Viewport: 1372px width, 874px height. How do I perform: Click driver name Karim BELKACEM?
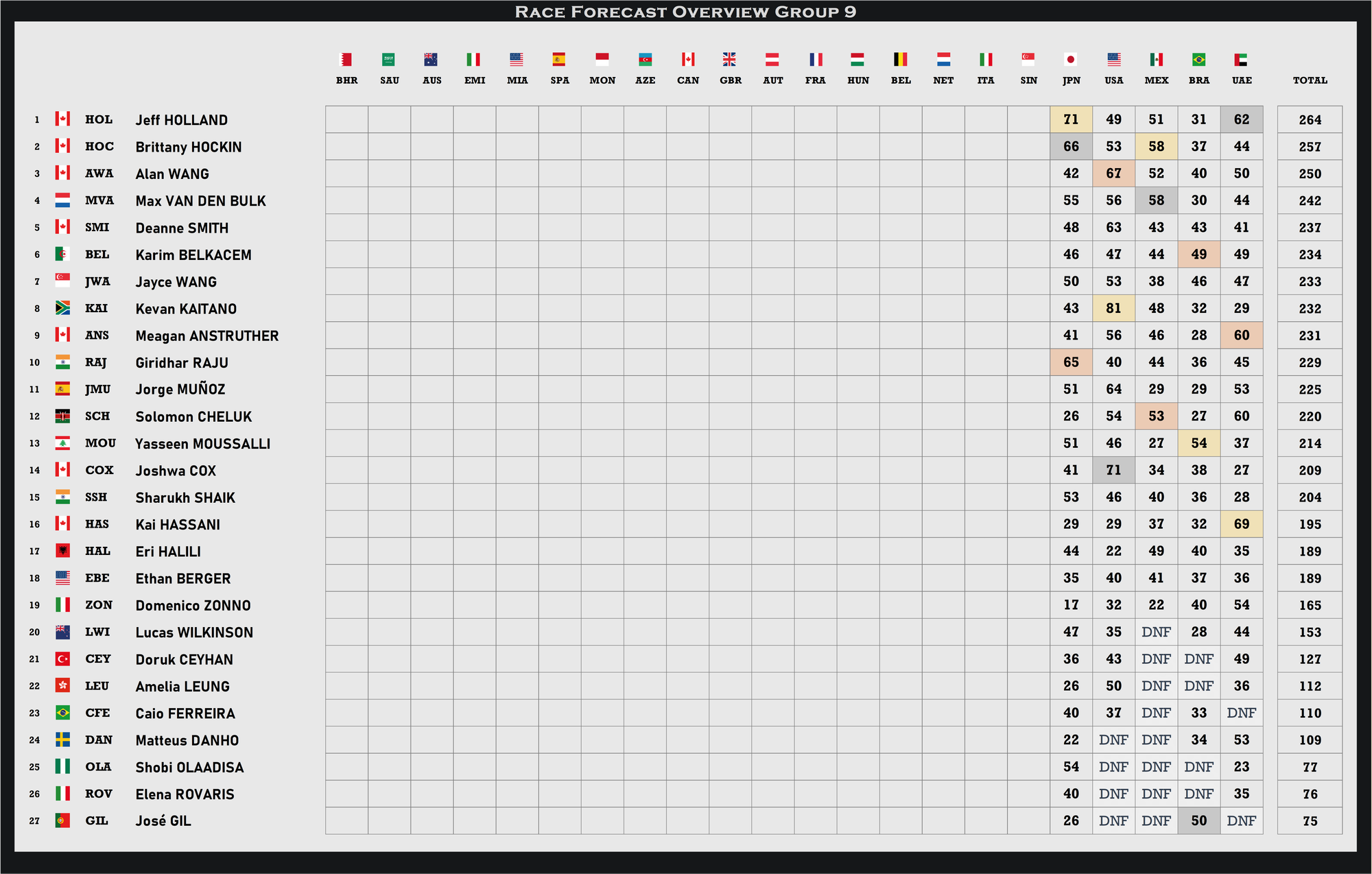point(193,255)
